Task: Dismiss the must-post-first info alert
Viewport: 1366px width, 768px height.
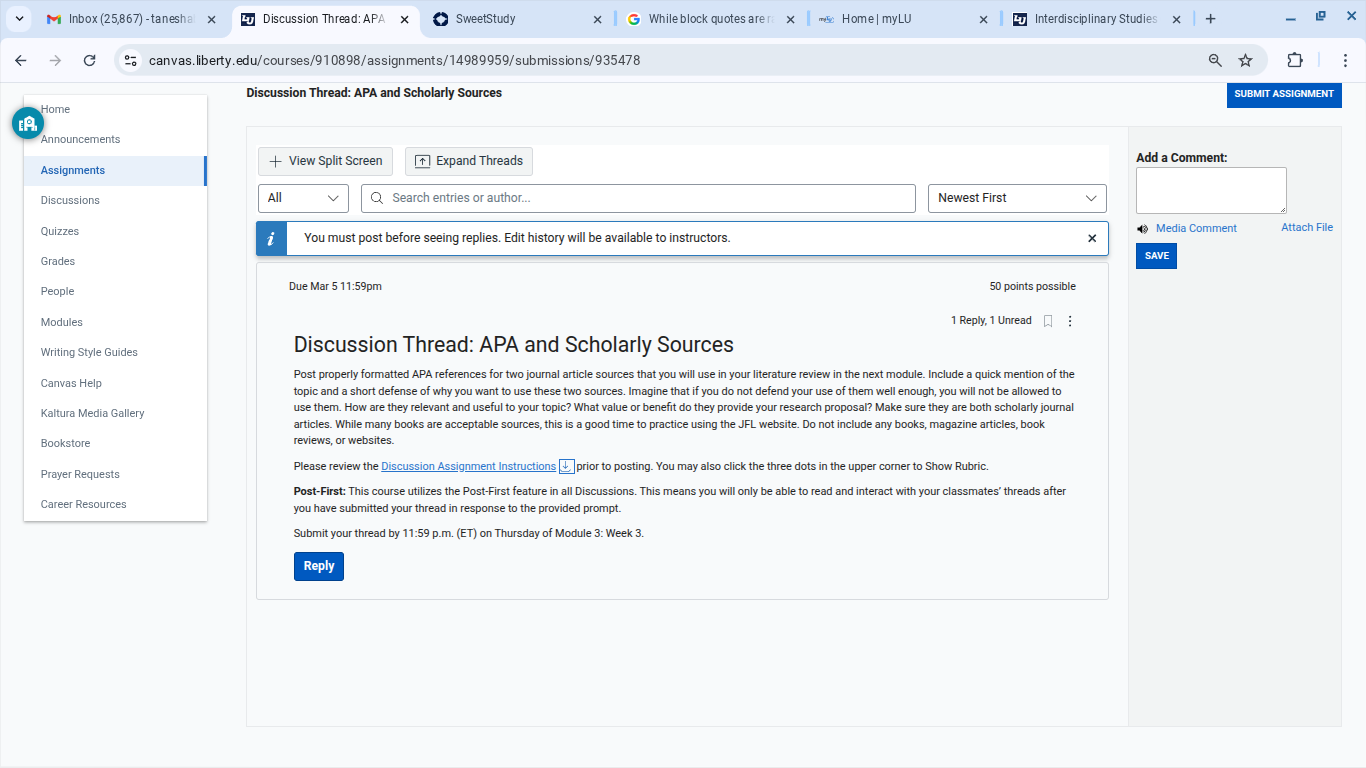Action: [1092, 238]
